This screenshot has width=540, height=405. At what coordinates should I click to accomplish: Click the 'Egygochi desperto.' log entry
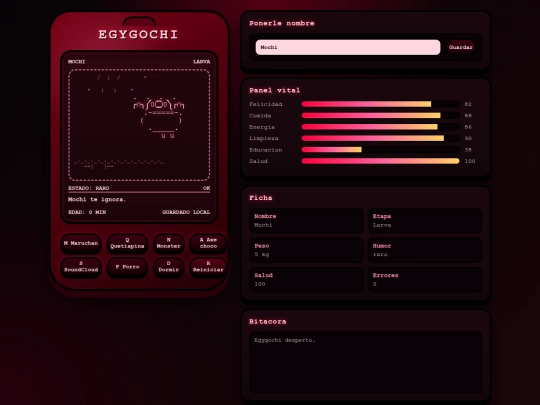(284, 340)
